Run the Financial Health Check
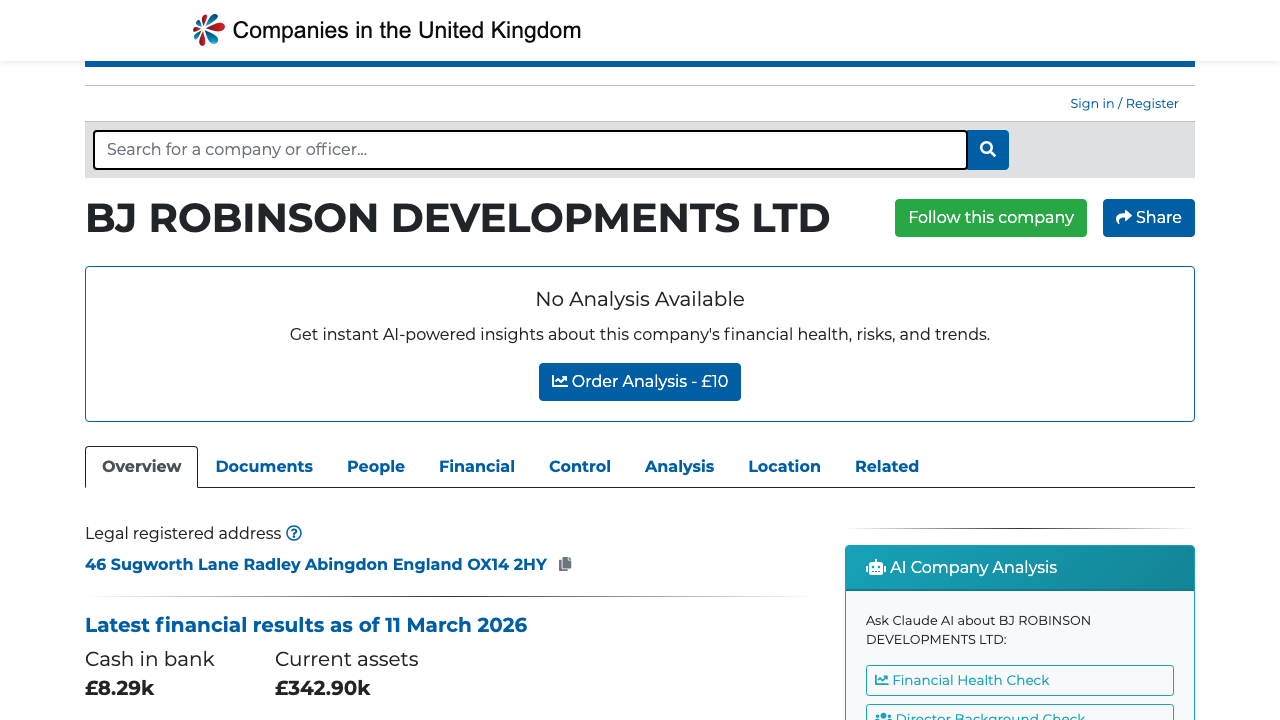 pos(1019,679)
